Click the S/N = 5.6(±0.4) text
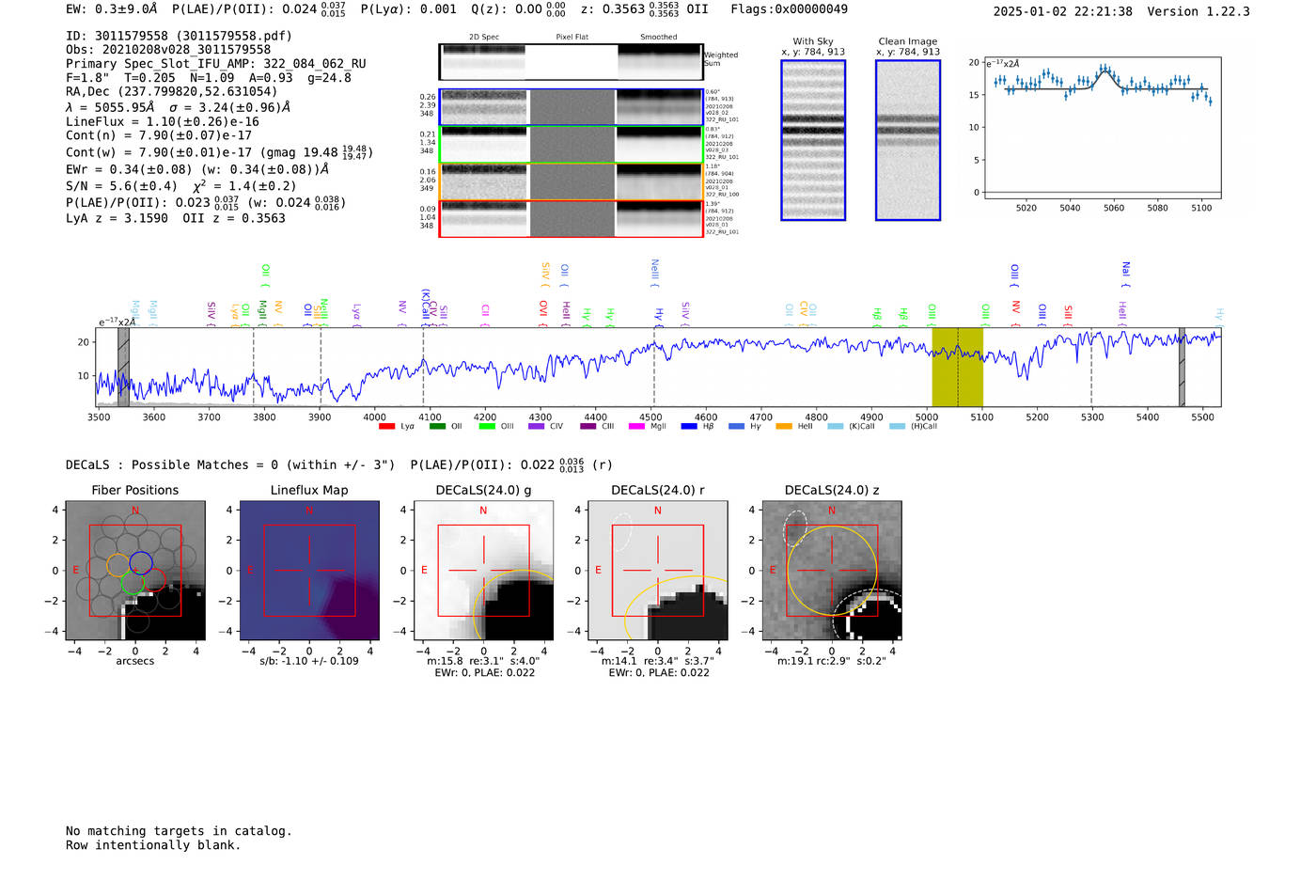 click(121, 186)
